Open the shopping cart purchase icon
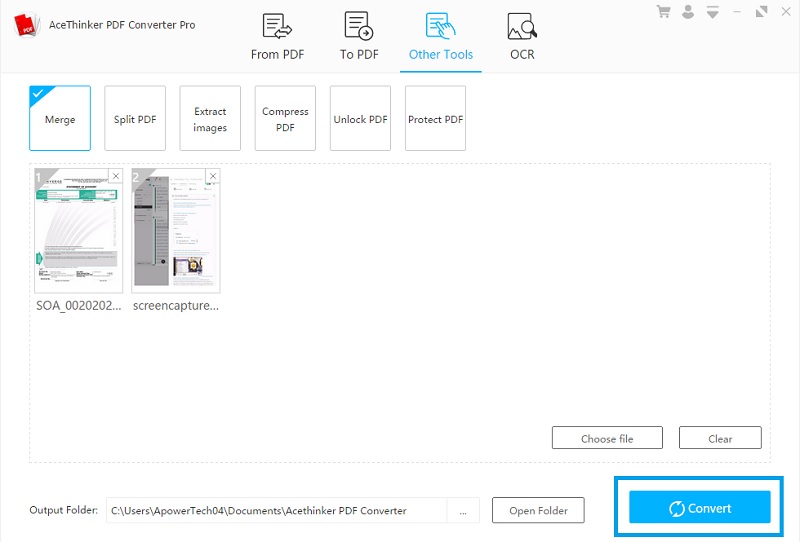The image size is (800, 542). (663, 11)
